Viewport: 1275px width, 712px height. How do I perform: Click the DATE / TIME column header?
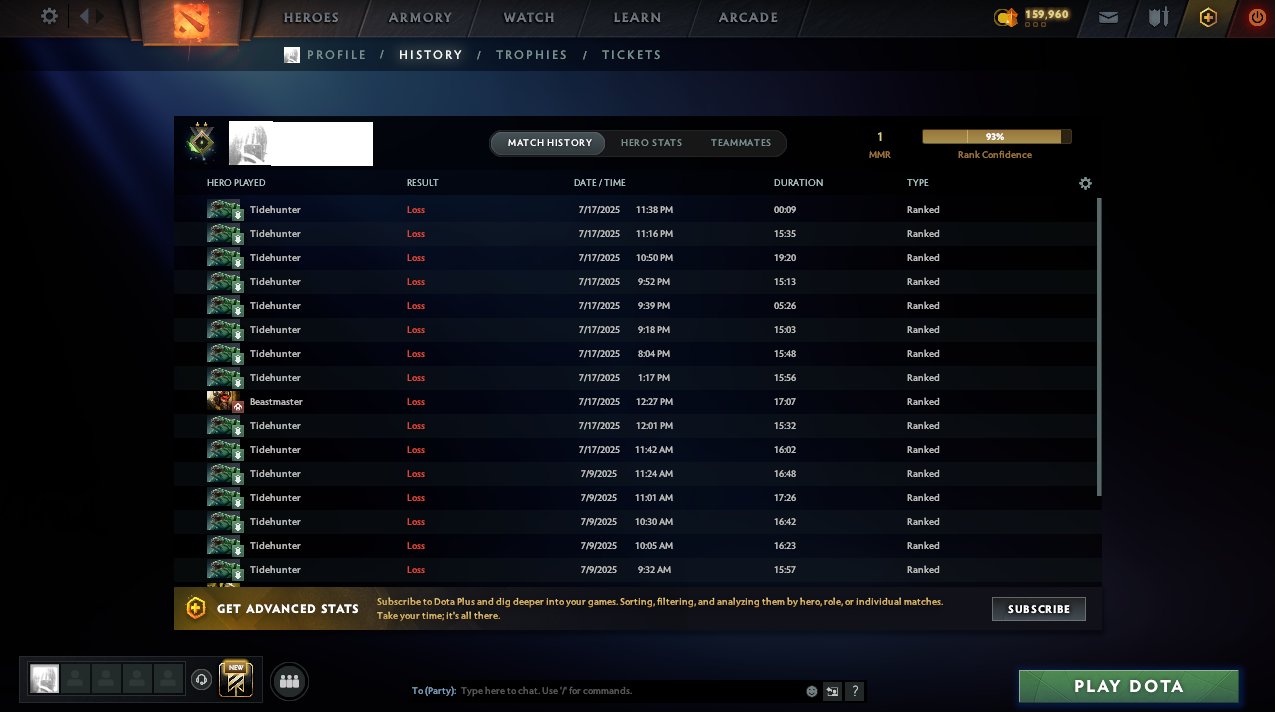599,183
